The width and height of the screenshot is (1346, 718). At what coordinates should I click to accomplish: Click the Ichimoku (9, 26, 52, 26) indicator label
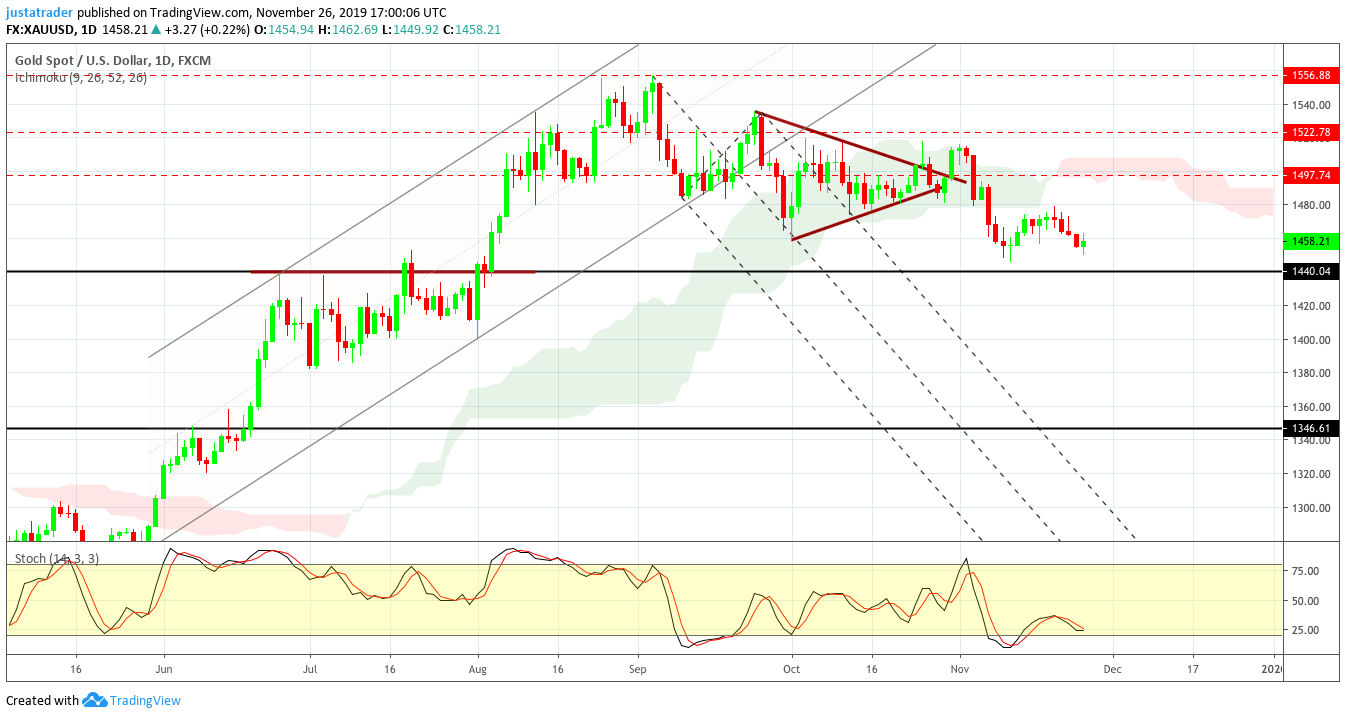click(x=80, y=77)
